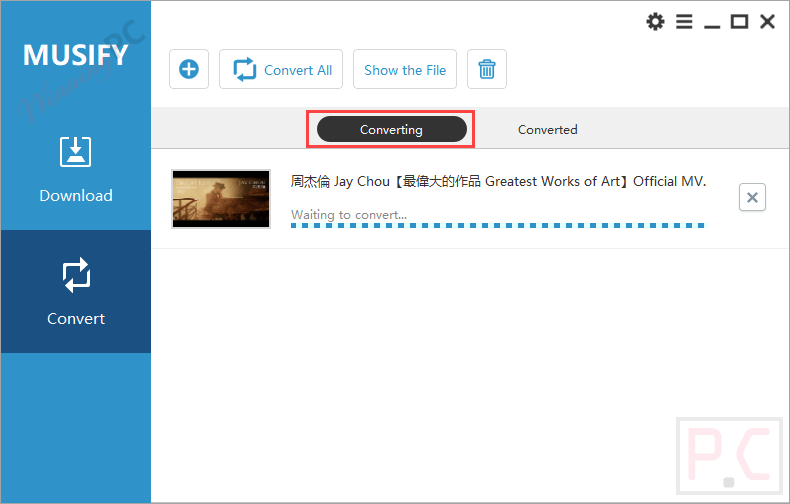Select the Convert section in the sidebar
Image resolution: width=790 pixels, height=504 pixels.
tap(76, 291)
